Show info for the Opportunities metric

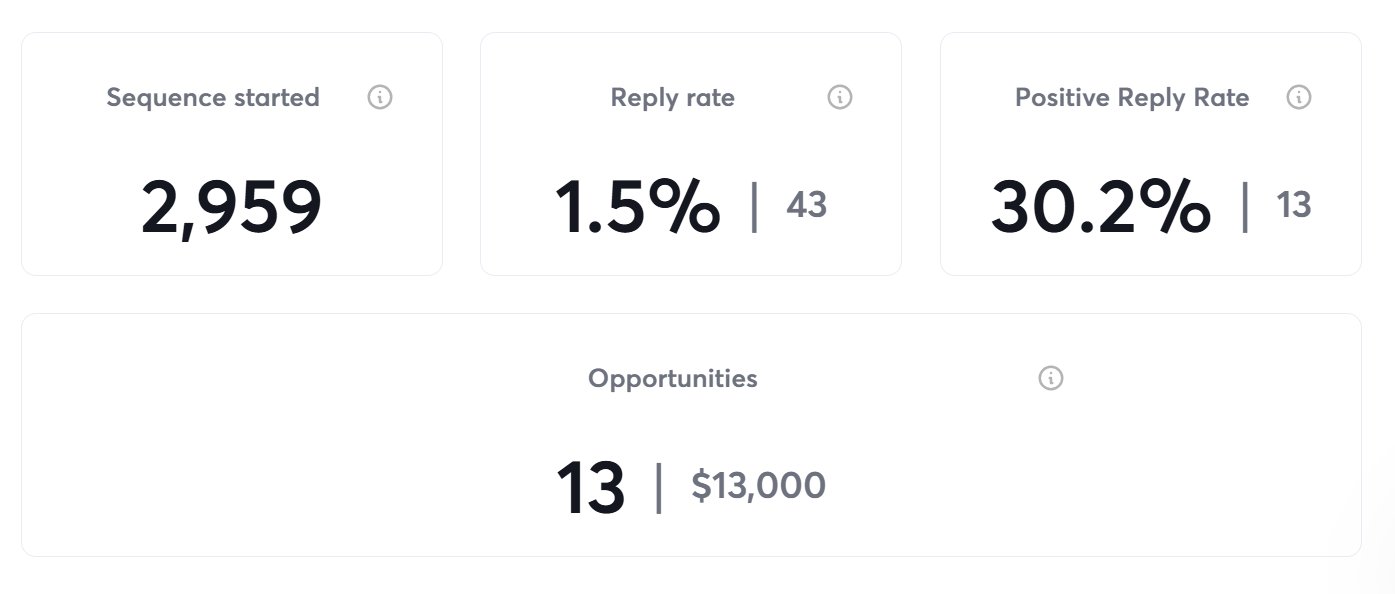pyautogui.click(x=1051, y=378)
